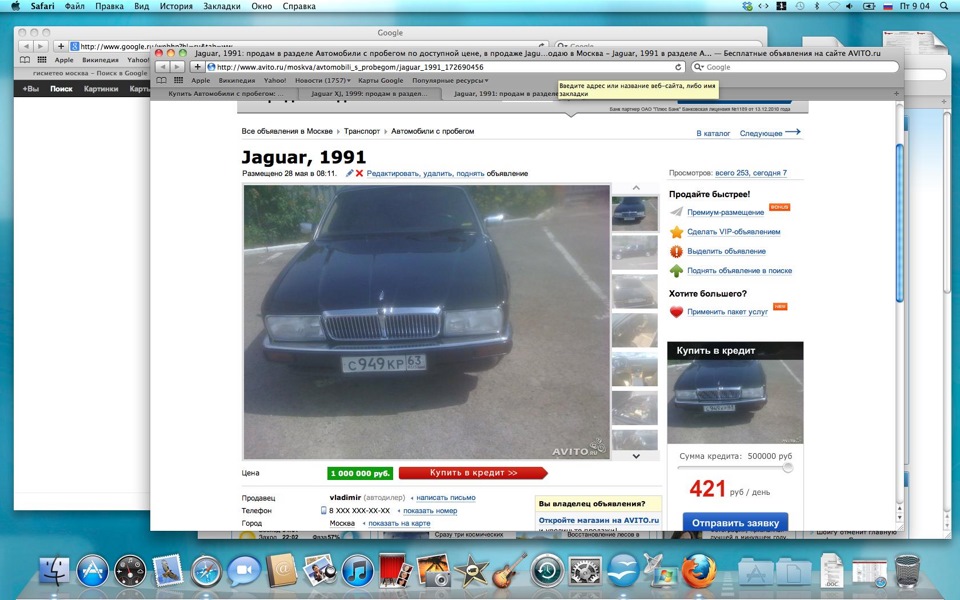This screenshot has height=600, width=960.
Task: Click Bluetooth icon in menu bar
Action: coord(816,6)
